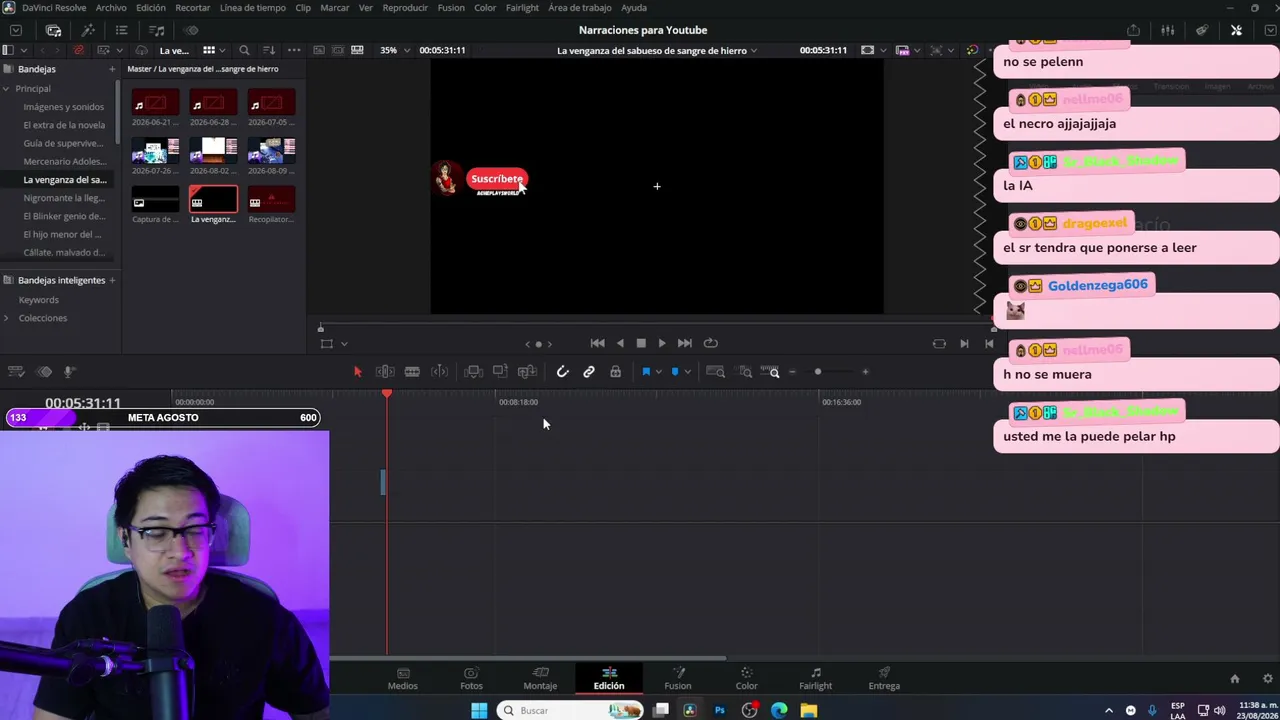Open the Edición menu
The image size is (1280, 720).
point(151,8)
